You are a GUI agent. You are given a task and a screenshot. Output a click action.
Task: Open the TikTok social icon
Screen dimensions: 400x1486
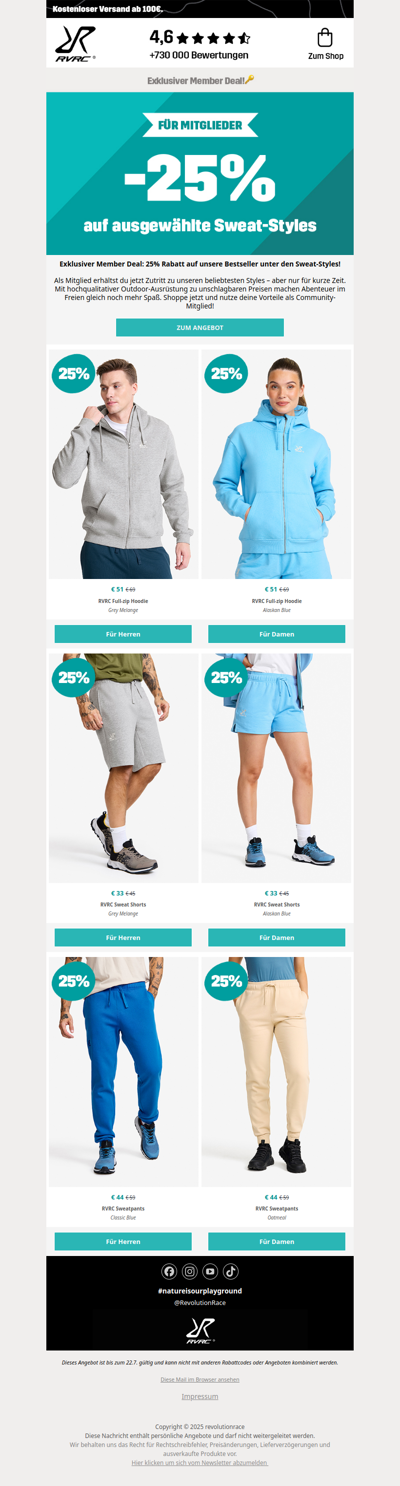tap(231, 1271)
